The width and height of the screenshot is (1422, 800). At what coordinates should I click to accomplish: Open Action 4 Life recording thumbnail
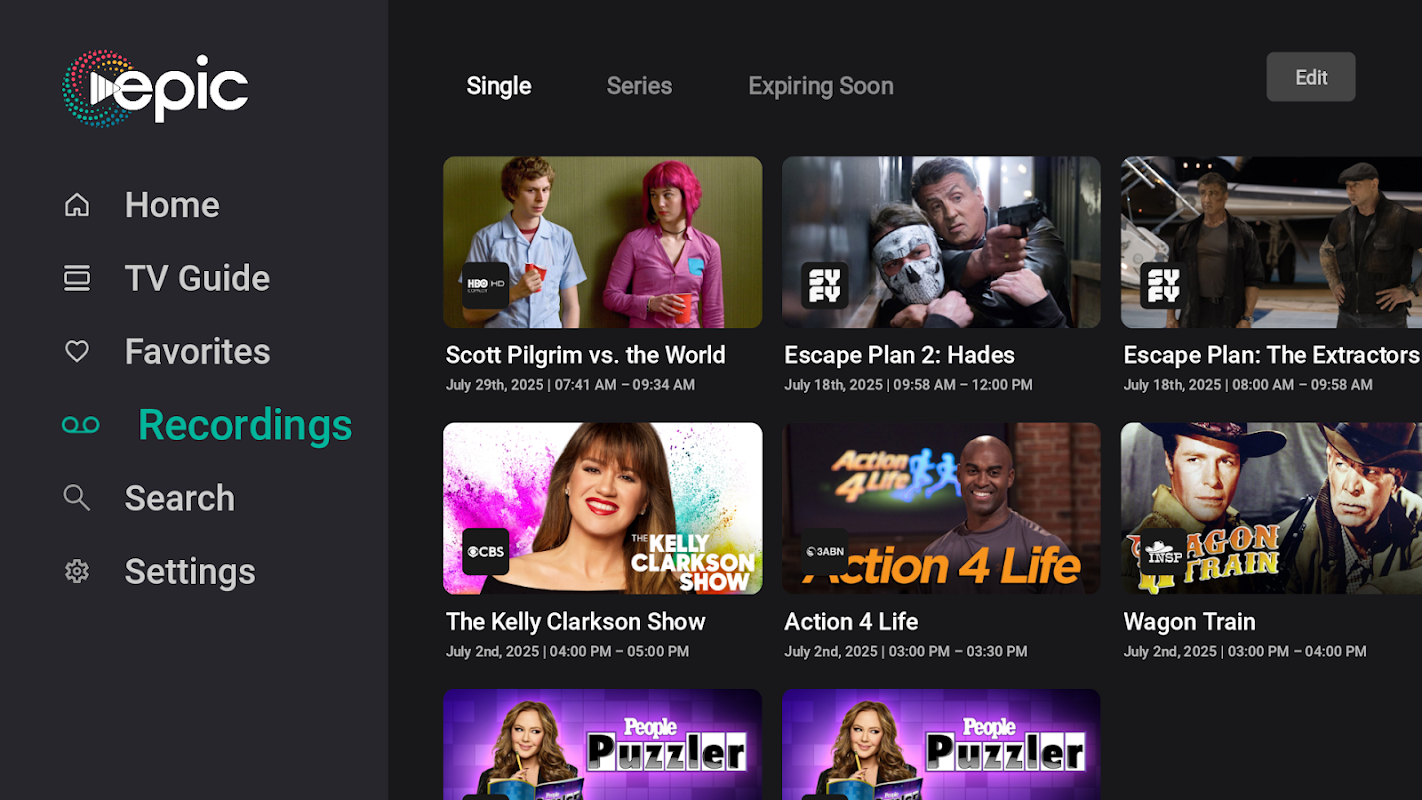pos(941,508)
